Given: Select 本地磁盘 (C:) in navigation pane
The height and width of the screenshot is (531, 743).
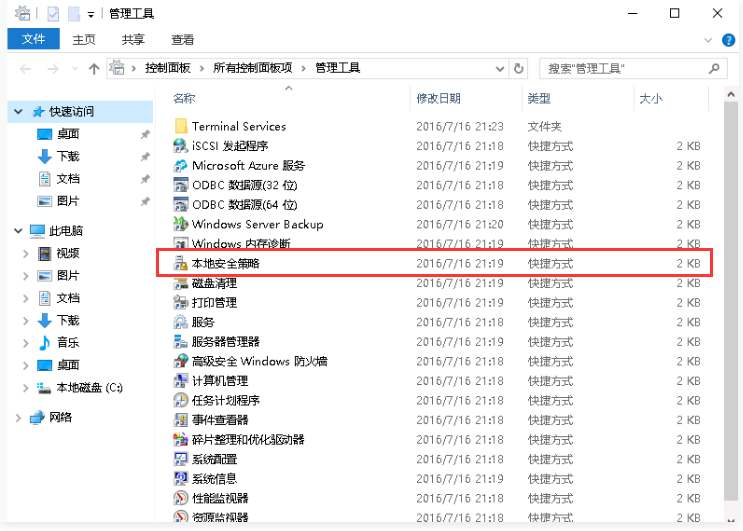Looking at the screenshot, I should tap(89, 388).
